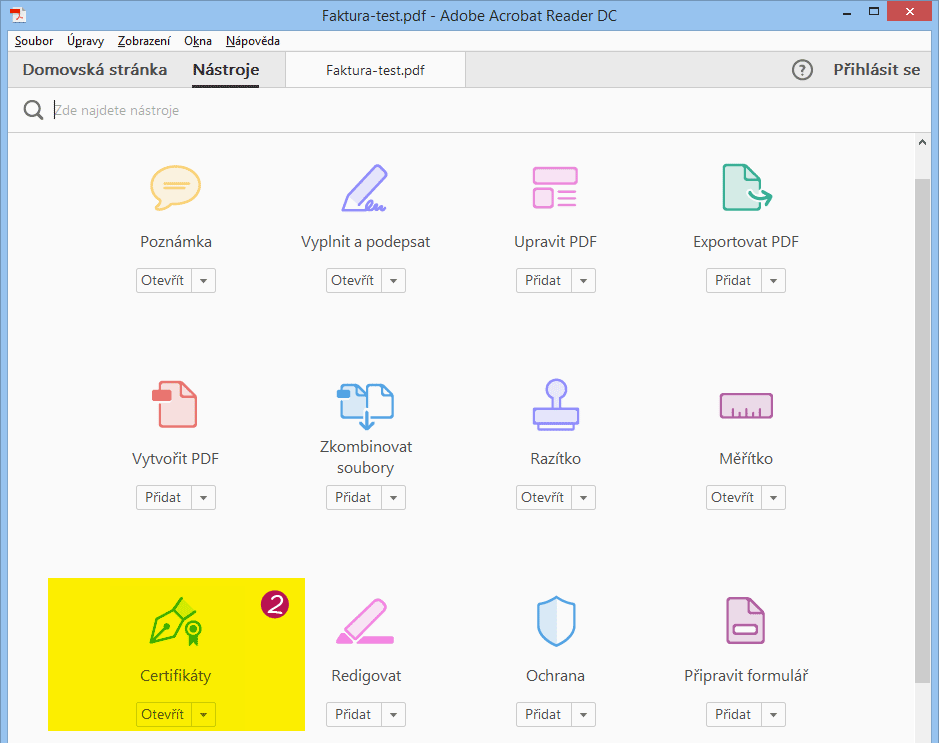Click the Zkombinovat soubory label

(365, 457)
